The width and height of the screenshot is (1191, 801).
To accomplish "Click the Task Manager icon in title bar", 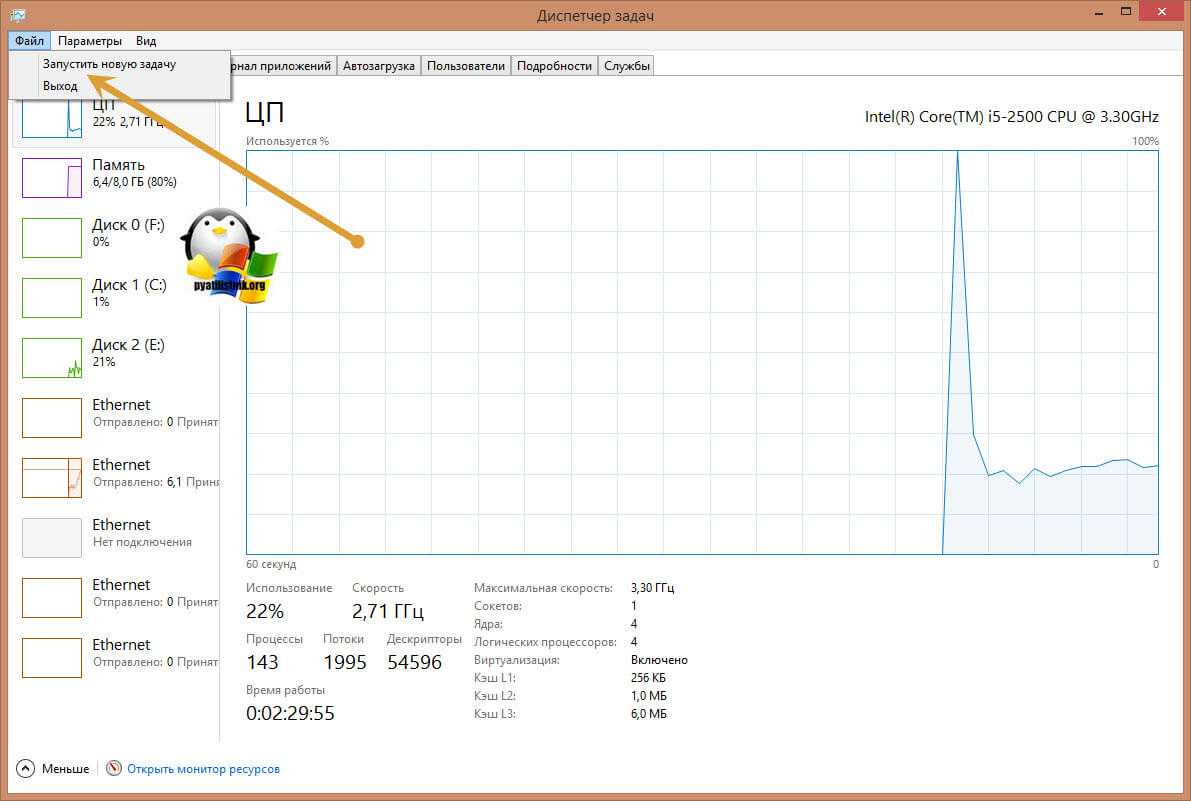I will coord(19,16).
